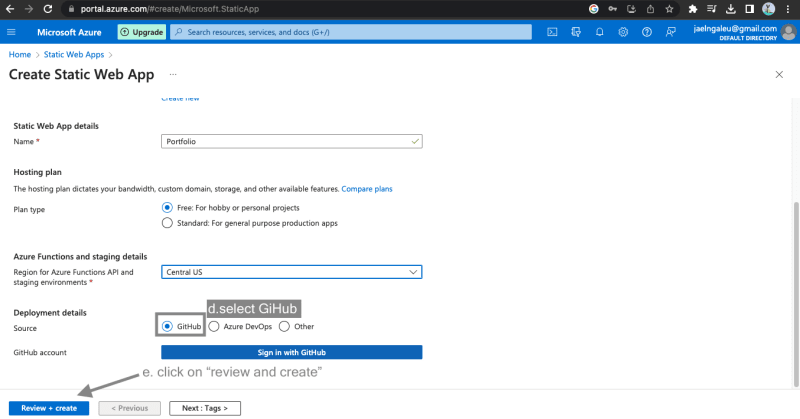Click the Next : Tags button
Screen dimensions: 800x419
[205, 408]
